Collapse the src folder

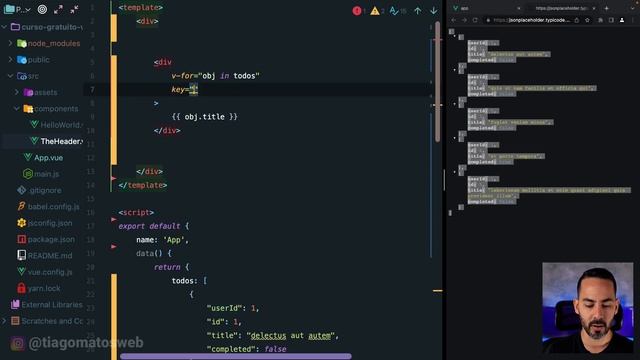pos(10,76)
